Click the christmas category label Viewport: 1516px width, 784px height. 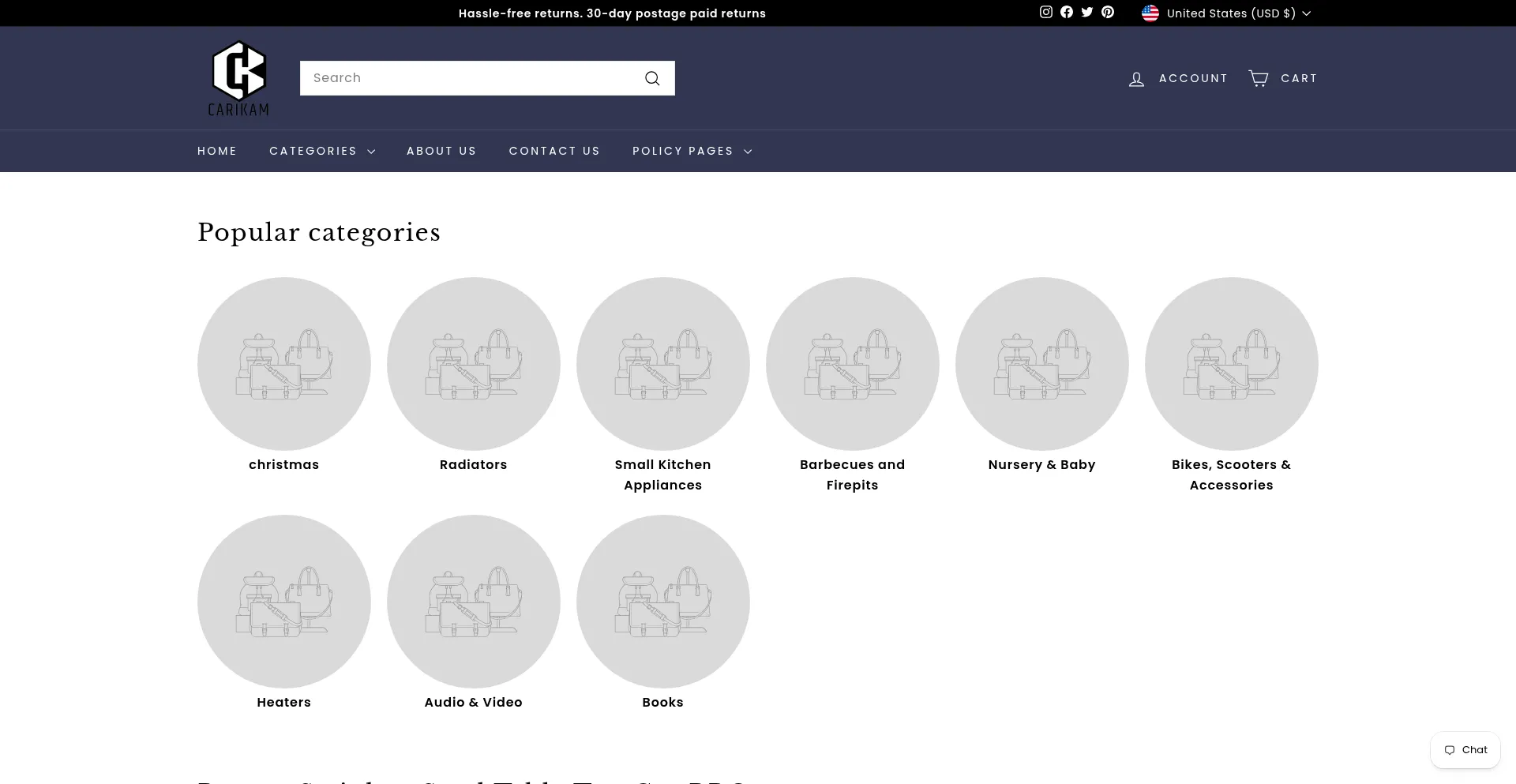point(284,464)
